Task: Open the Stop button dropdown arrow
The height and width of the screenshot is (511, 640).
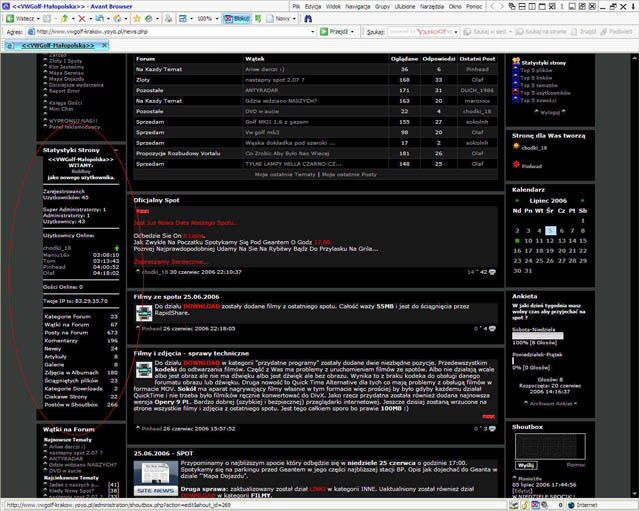Action: point(90,19)
